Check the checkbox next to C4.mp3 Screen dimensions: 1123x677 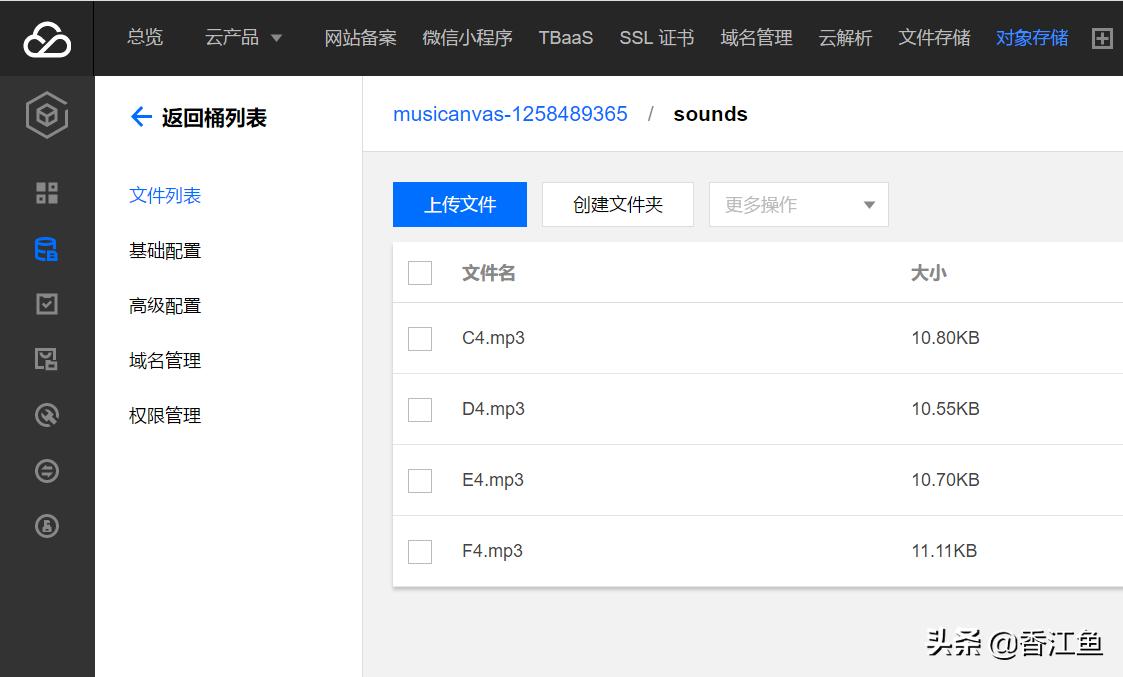[419, 338]
